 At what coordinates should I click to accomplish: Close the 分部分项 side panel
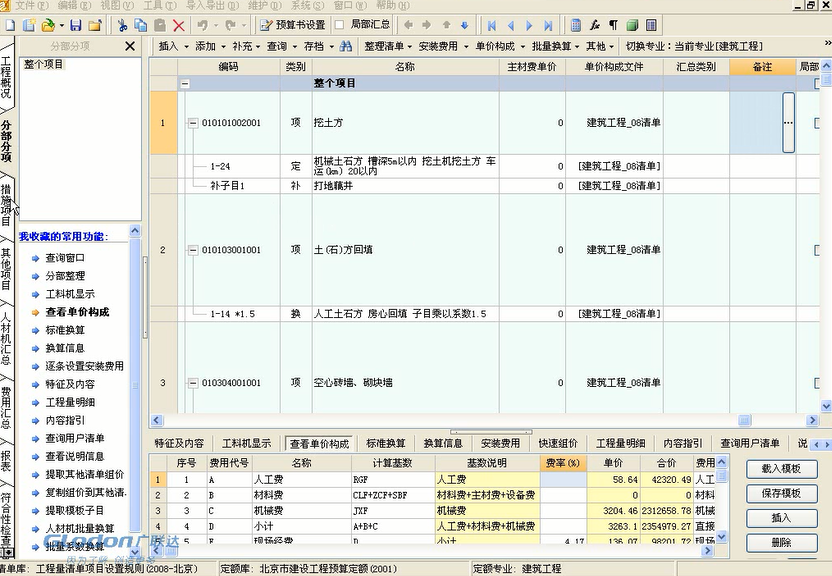pyautogui.click(x=129, y=46)
